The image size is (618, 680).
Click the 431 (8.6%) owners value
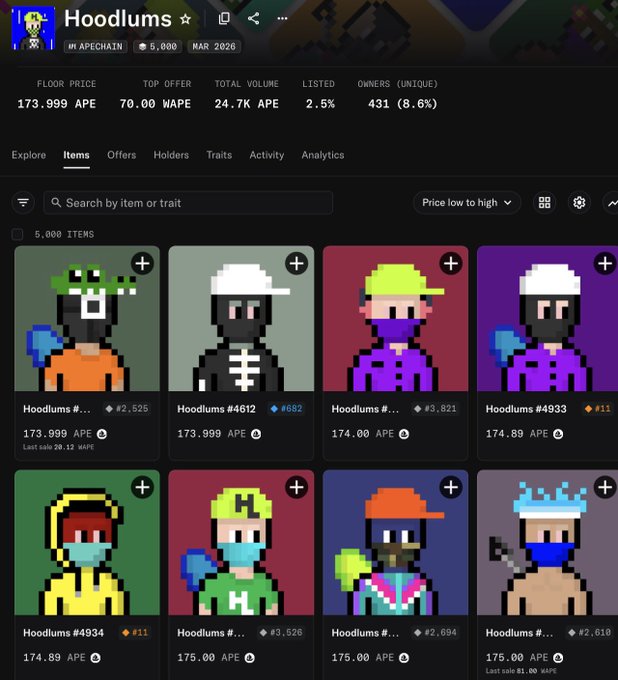coord(402,104)
